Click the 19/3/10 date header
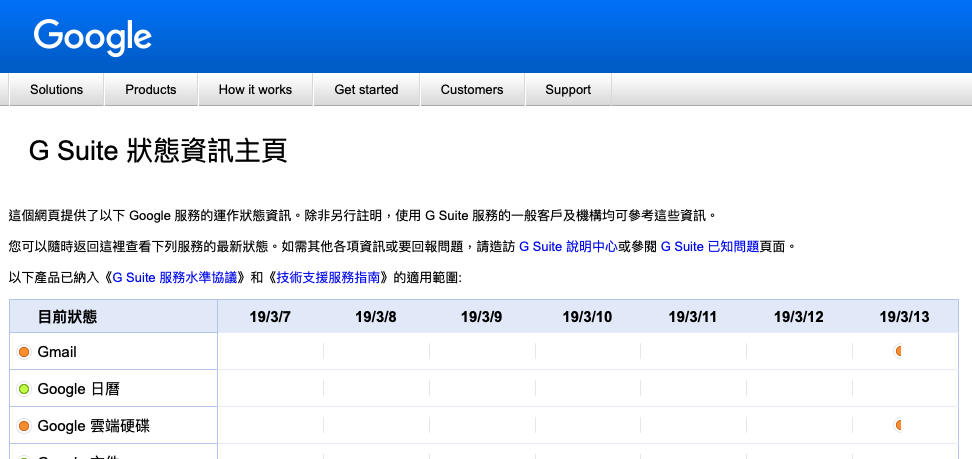 [x=587, y=317]
